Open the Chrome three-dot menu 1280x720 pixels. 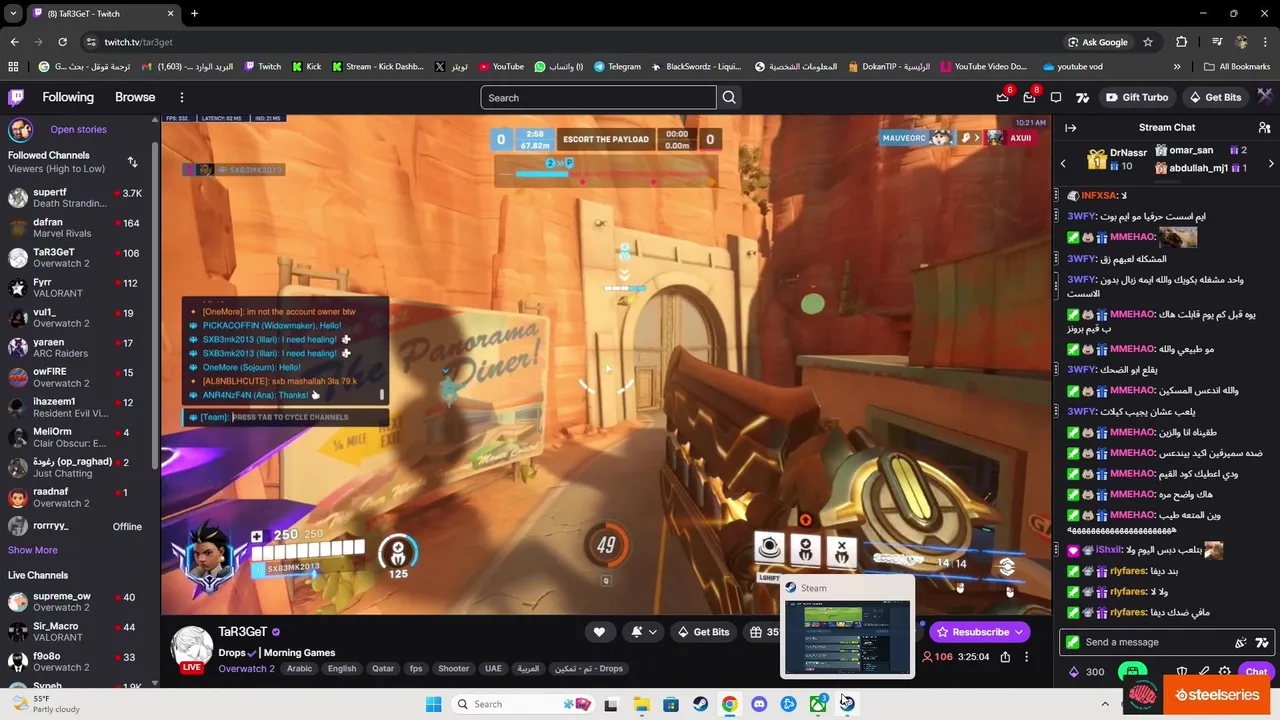point(1266,42)
